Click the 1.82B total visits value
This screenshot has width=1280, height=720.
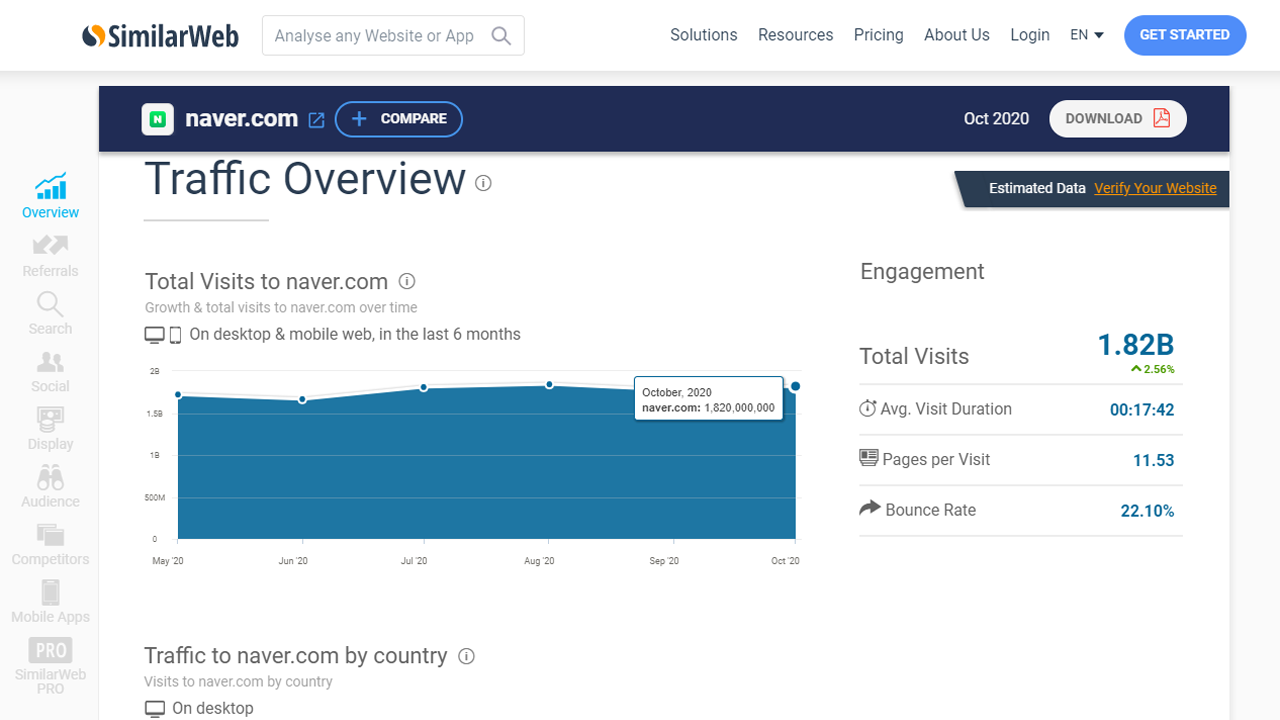[1136, 345]
